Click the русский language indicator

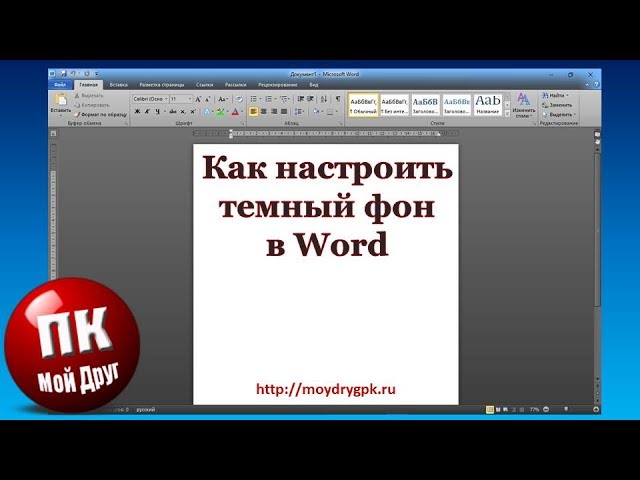146,409
